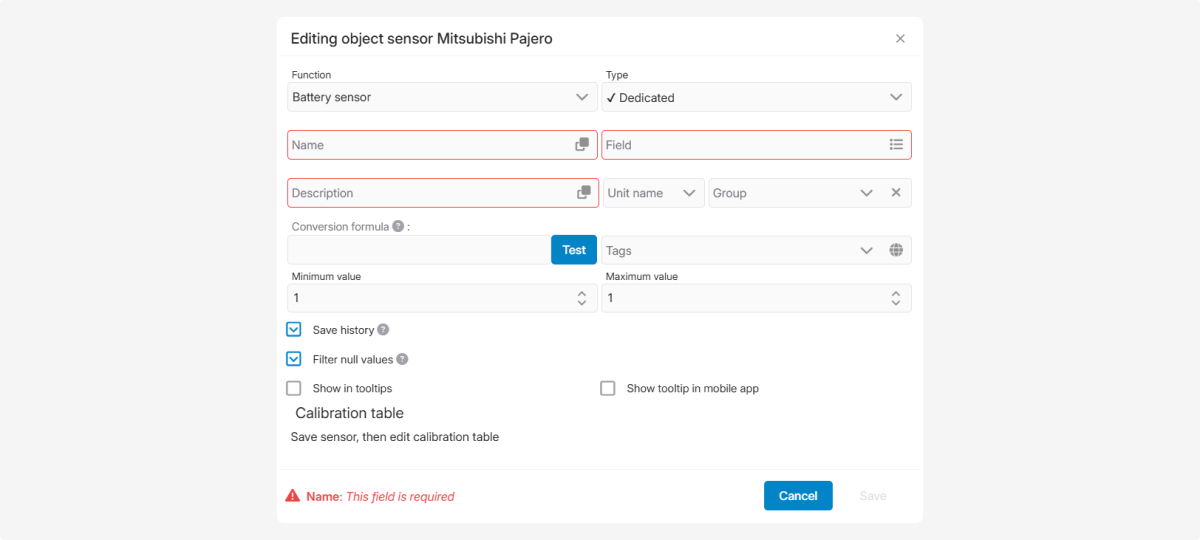The image size is (1200, 540).
Task: Click the Cancel button
Action: coord(798,496)
